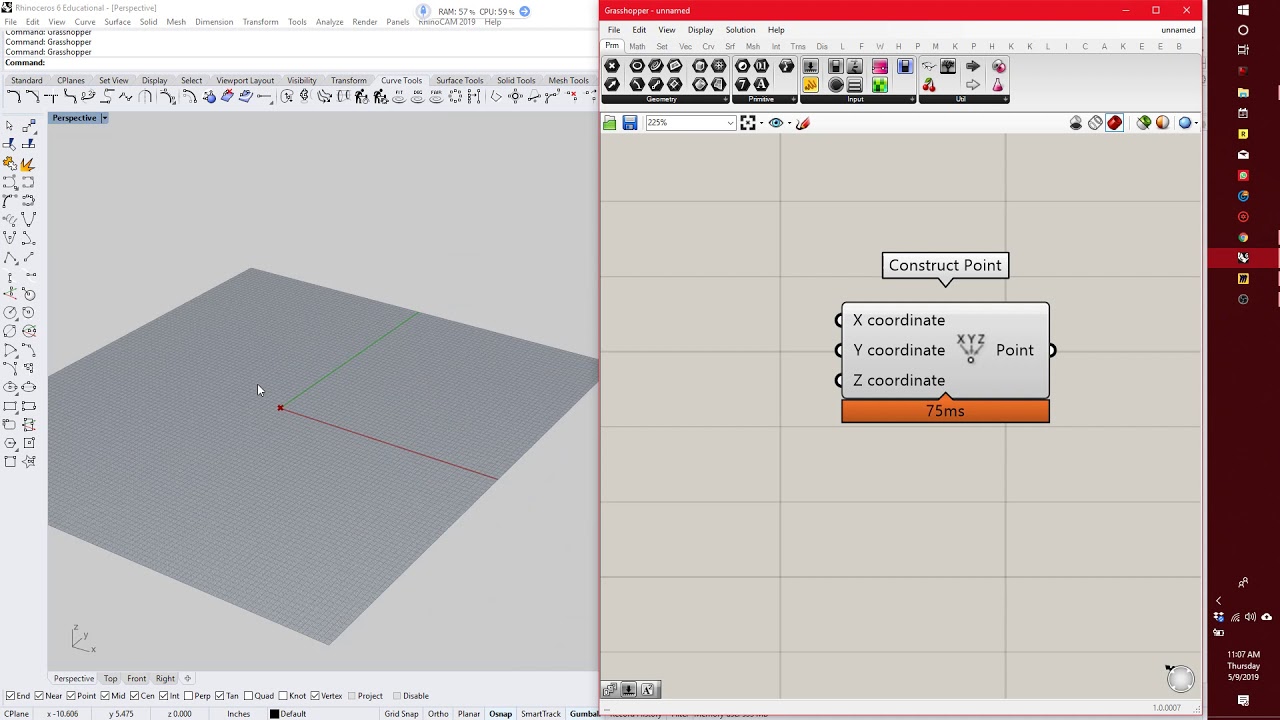The image size is (1280, 720).
Task: Toggle SmartTrack in Rhino status bar
Action: (x=541, y=714)
